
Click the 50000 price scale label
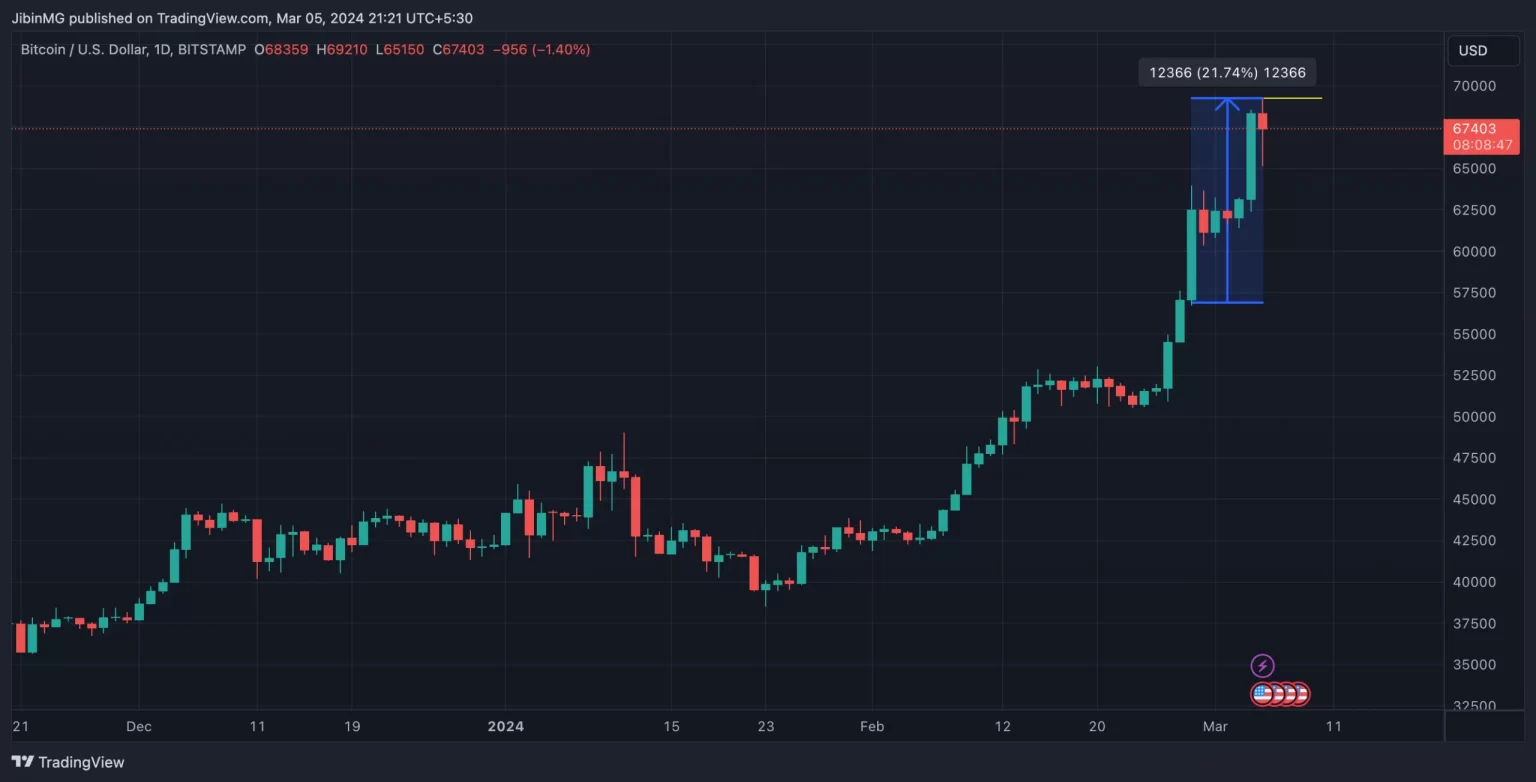1474,417
